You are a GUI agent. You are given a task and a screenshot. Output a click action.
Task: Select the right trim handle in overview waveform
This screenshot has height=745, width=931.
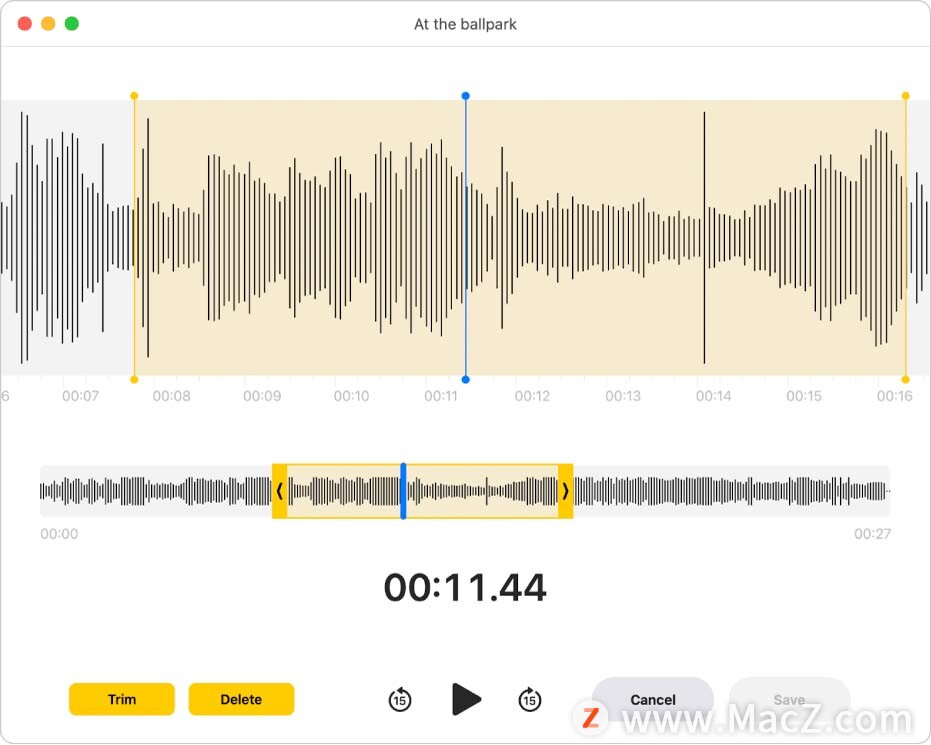565,491
